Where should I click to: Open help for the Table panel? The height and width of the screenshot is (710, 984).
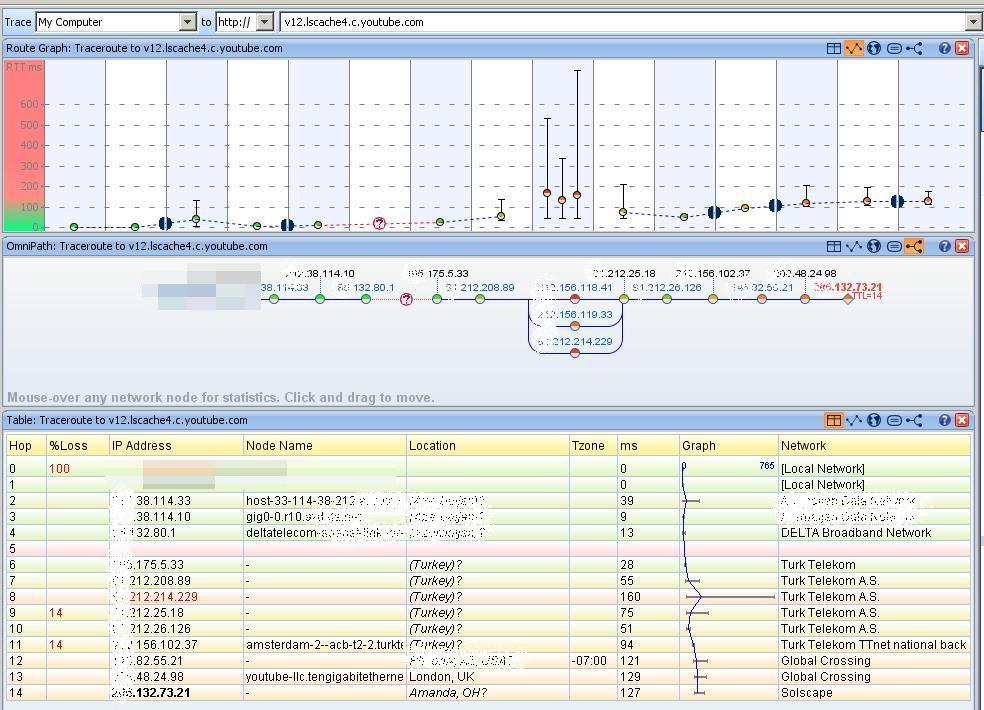pos(944,421)
